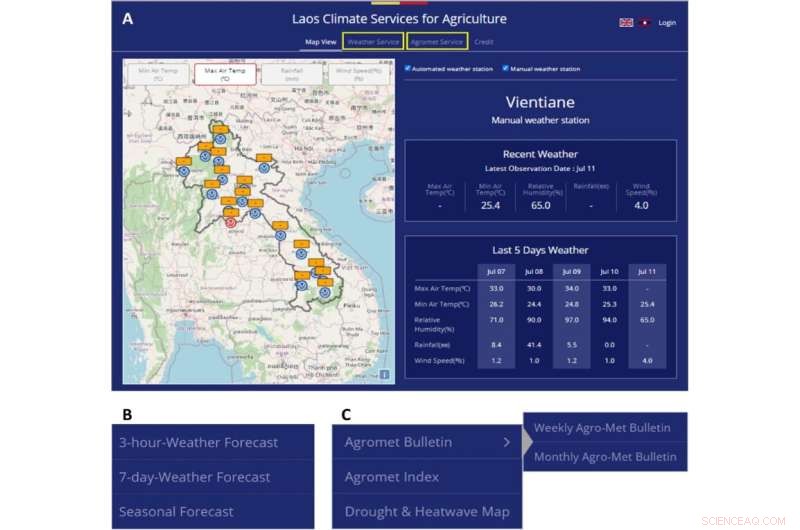Switch to the Map View tab
Screen dimensions: 800x530
[x=320, y=42]
